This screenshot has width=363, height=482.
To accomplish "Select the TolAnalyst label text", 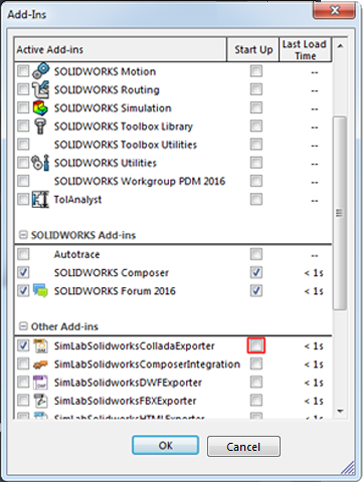I will coord(78,200).
